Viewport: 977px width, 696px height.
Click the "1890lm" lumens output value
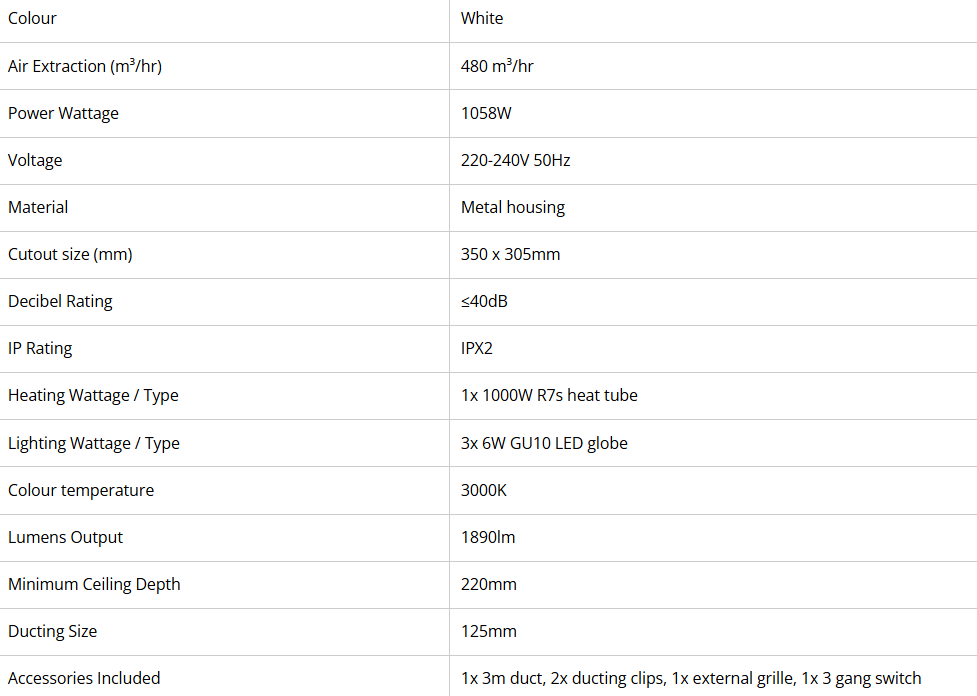488,537
